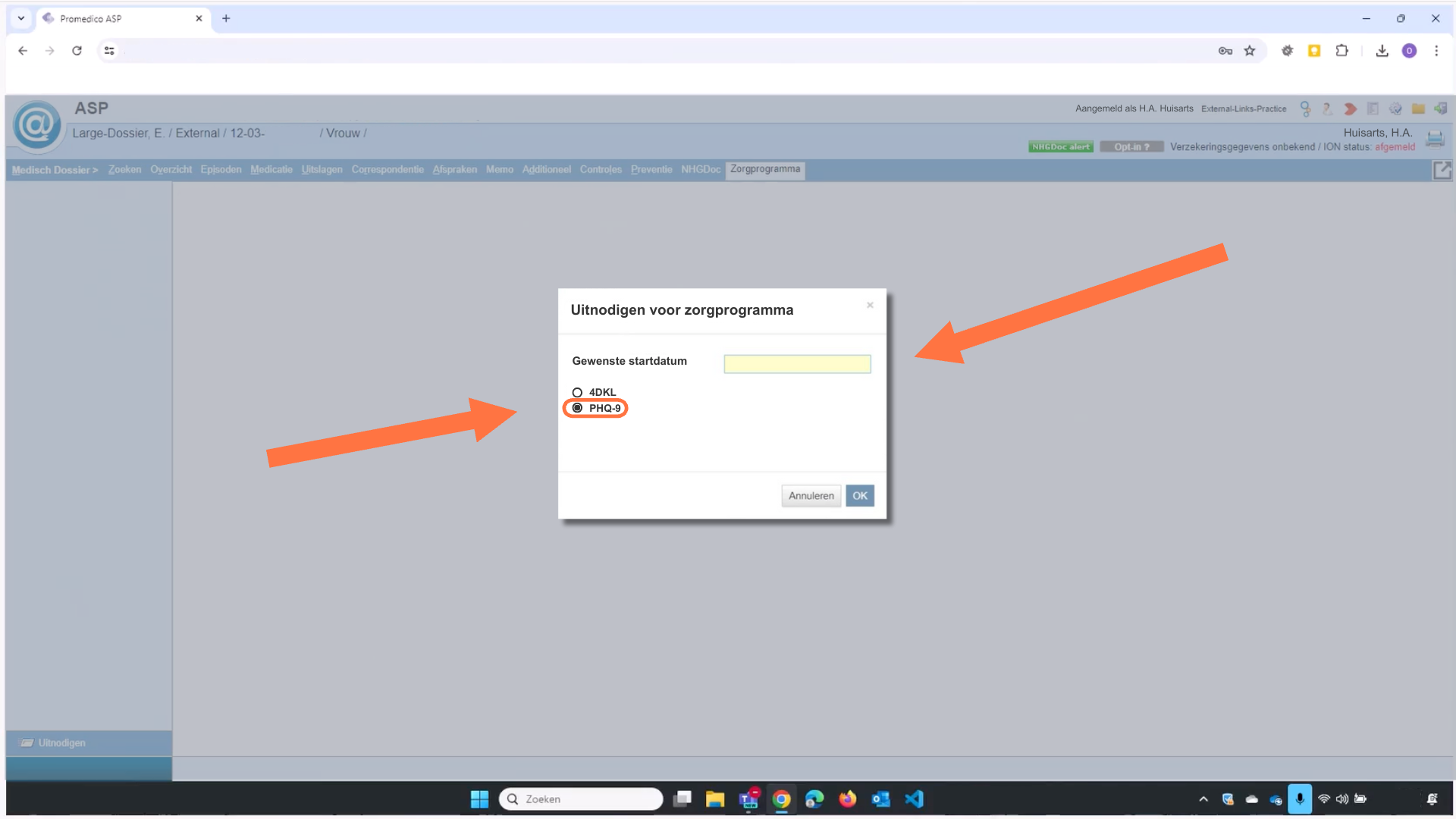Cancel the dialog with Annuleren

pyautogui.click(x=811, y=496)
